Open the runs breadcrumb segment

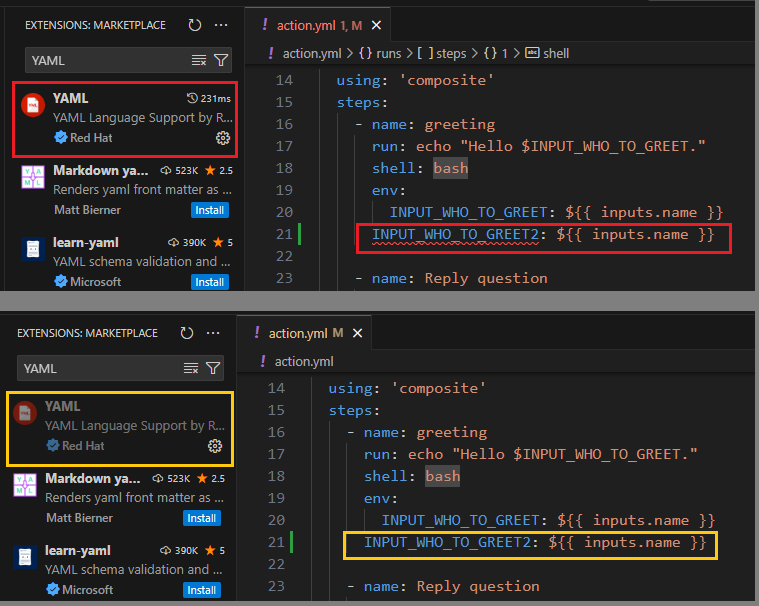[x=380, y=53]
